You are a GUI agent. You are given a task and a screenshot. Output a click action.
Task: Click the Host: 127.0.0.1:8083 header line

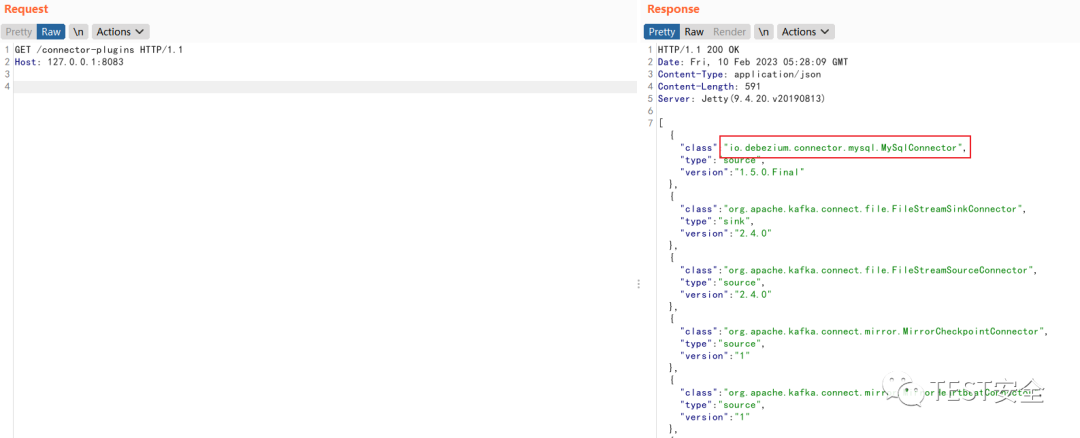click(x=69, y=62)
